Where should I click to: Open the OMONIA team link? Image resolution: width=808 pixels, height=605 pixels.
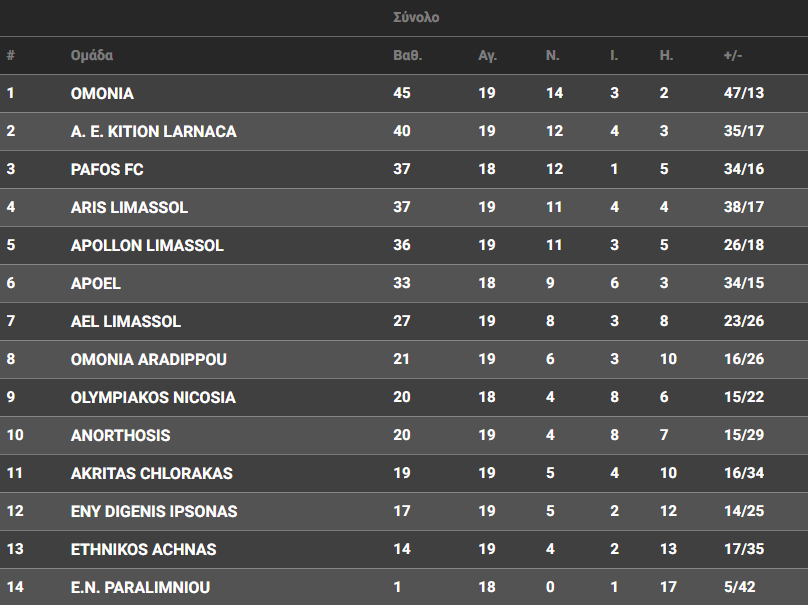tap(102, 93)
